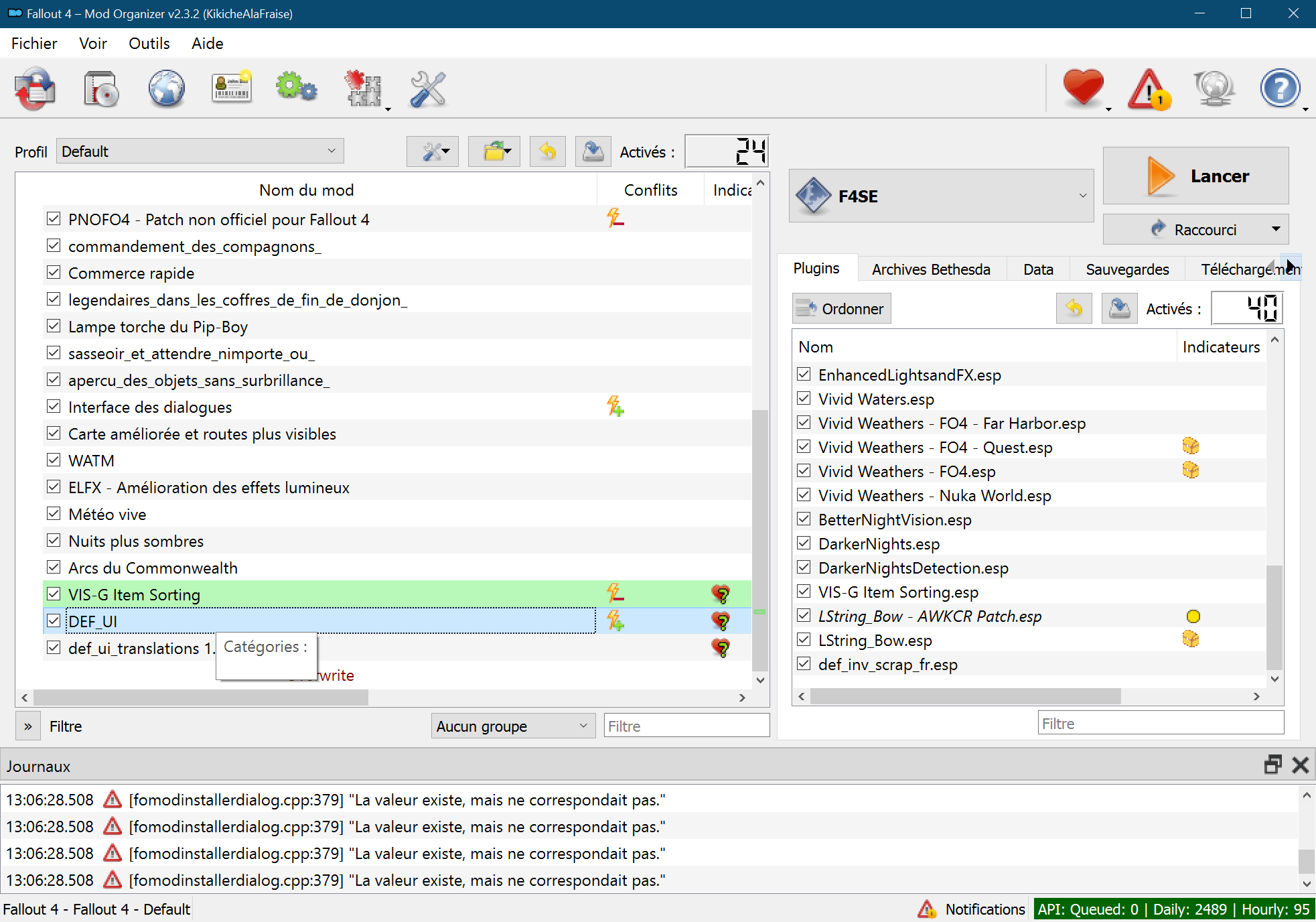Open the mod list tools wrench dropdown
1316x922 pixels.
point(433,151)
